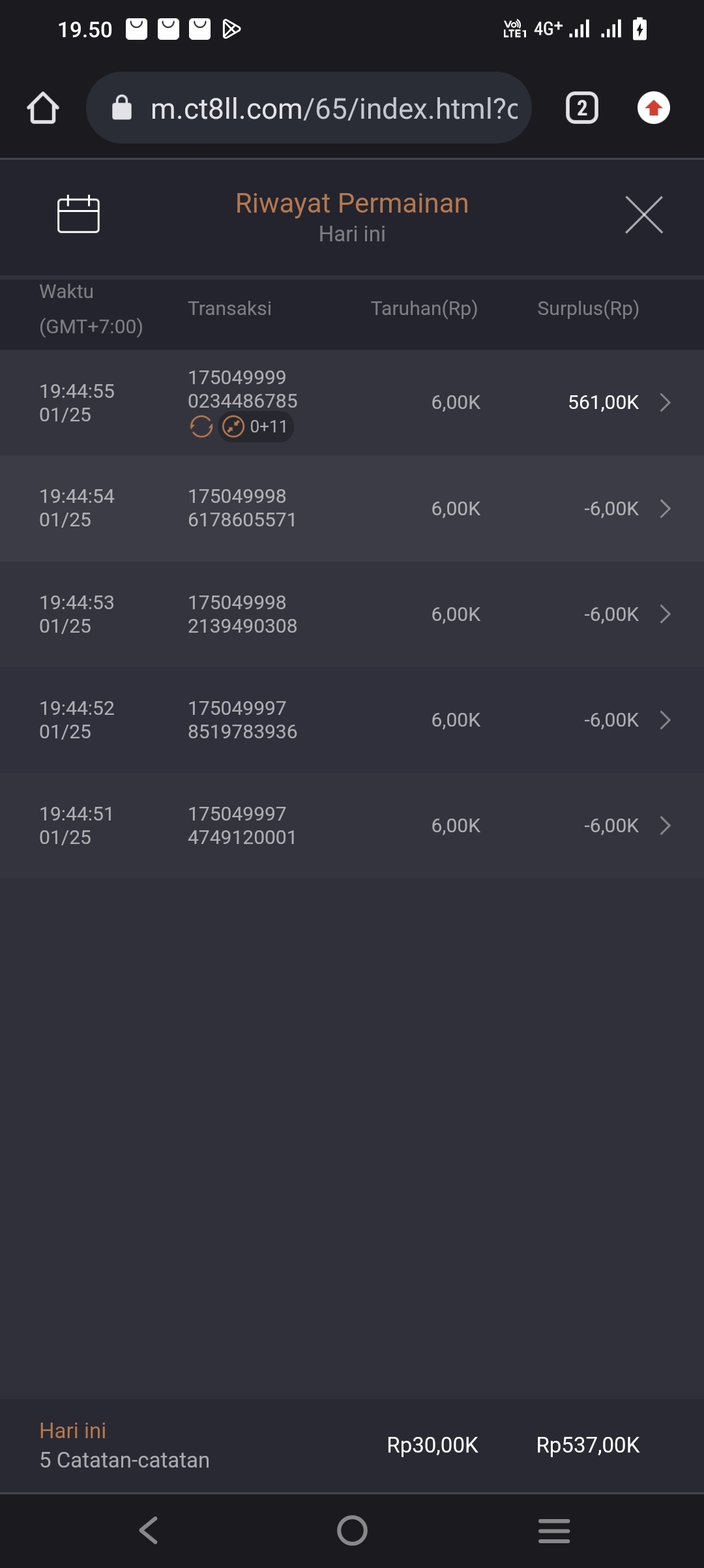
Task: Tap the lock icon in address bar
Action: 122,108
